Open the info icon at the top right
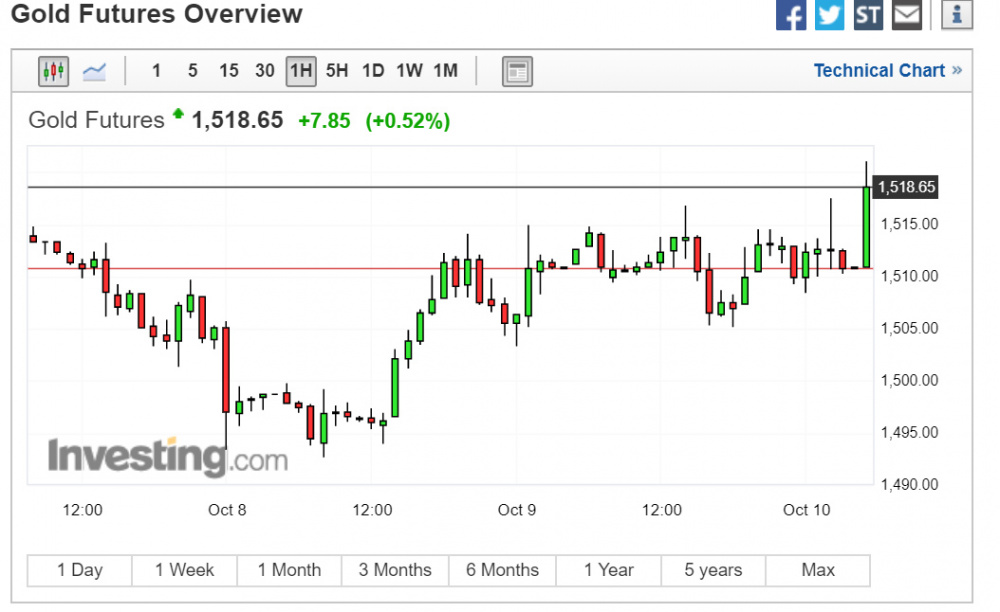This screenshot has width=1000, height=612. [957, 14]
